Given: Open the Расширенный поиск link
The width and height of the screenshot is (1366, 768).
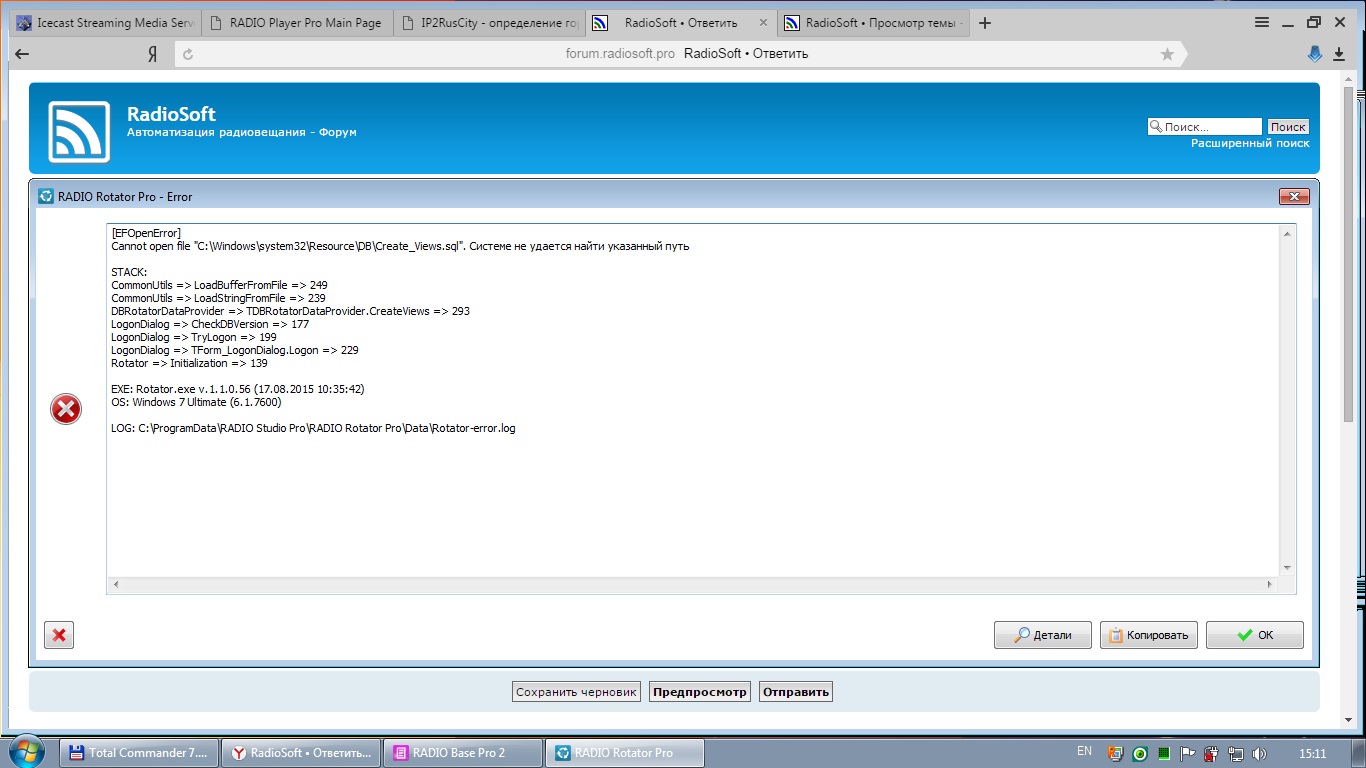Looking at the screenshot, I should tap(1250, 143).
